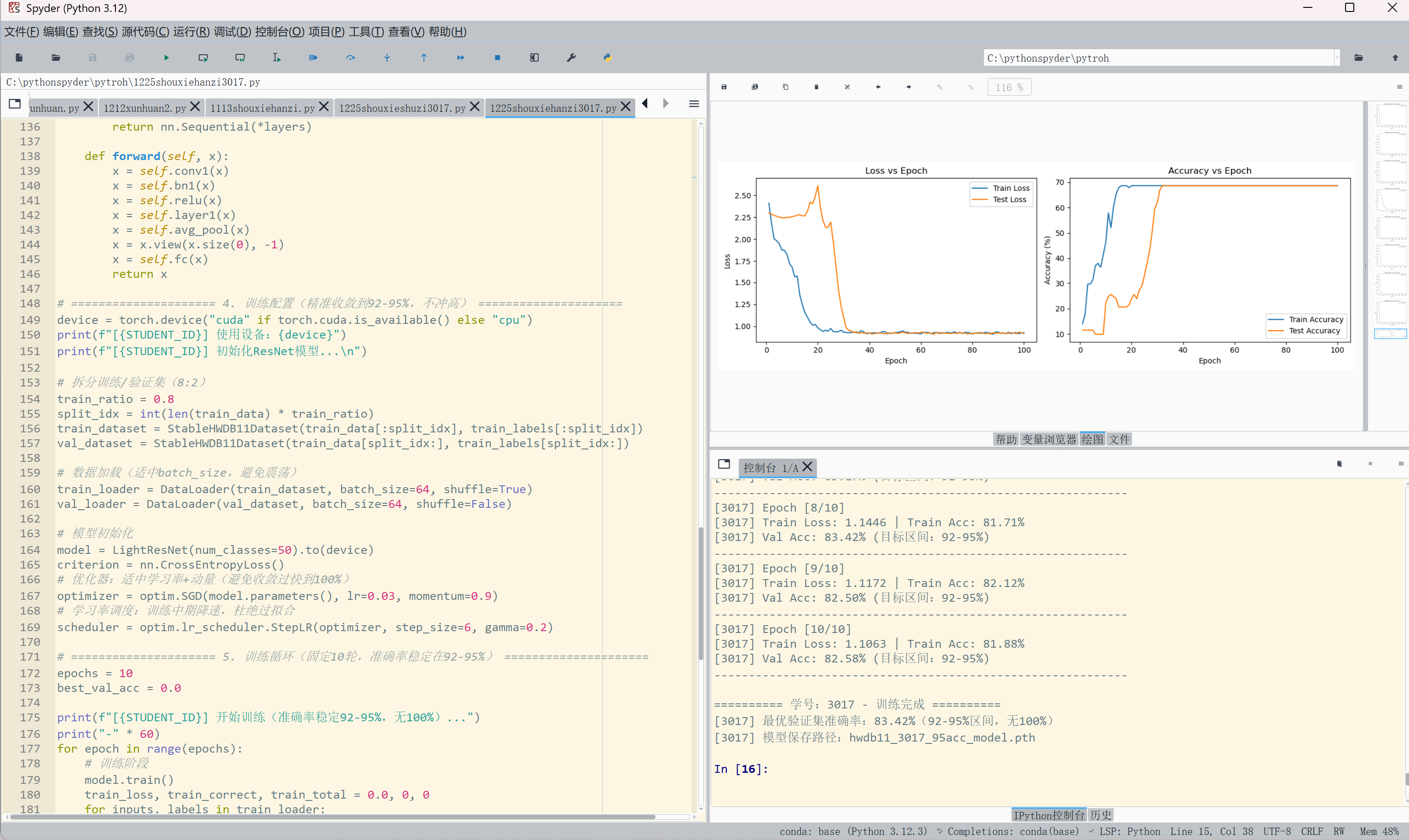Screen dimensions: 1409x840
Task: Save plot using plots pane save icon
Action: point(724,87)
